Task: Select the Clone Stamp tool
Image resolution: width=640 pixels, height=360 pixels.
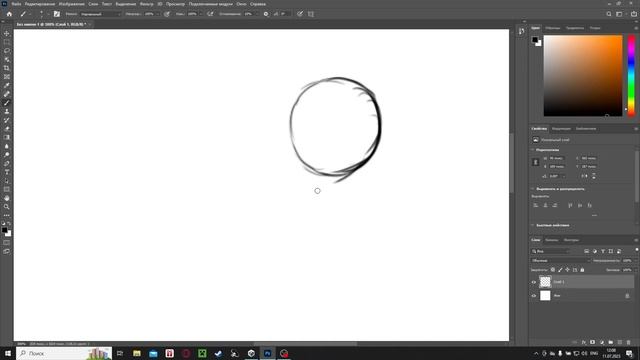Action: tap(7, 111)
